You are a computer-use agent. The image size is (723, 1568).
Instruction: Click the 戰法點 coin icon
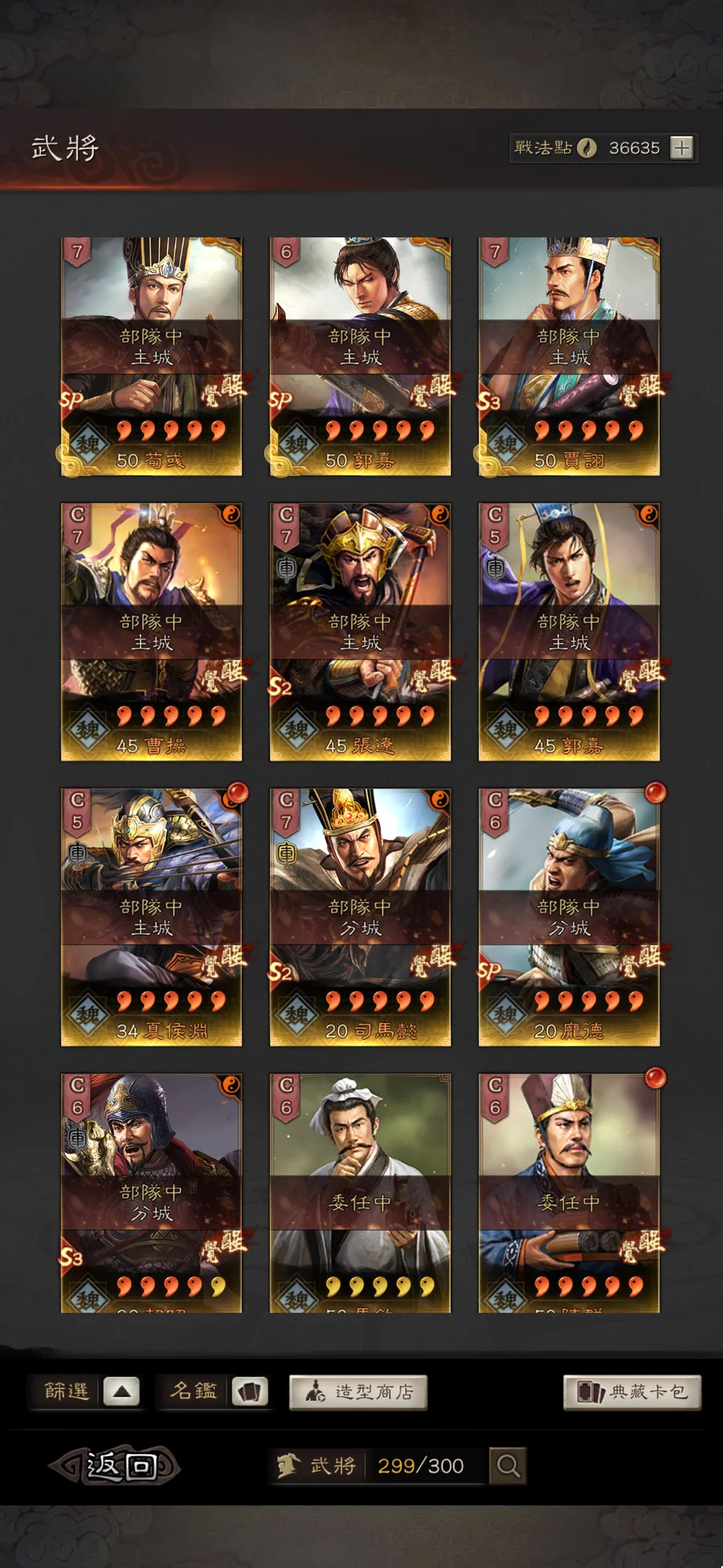[587, 148]
